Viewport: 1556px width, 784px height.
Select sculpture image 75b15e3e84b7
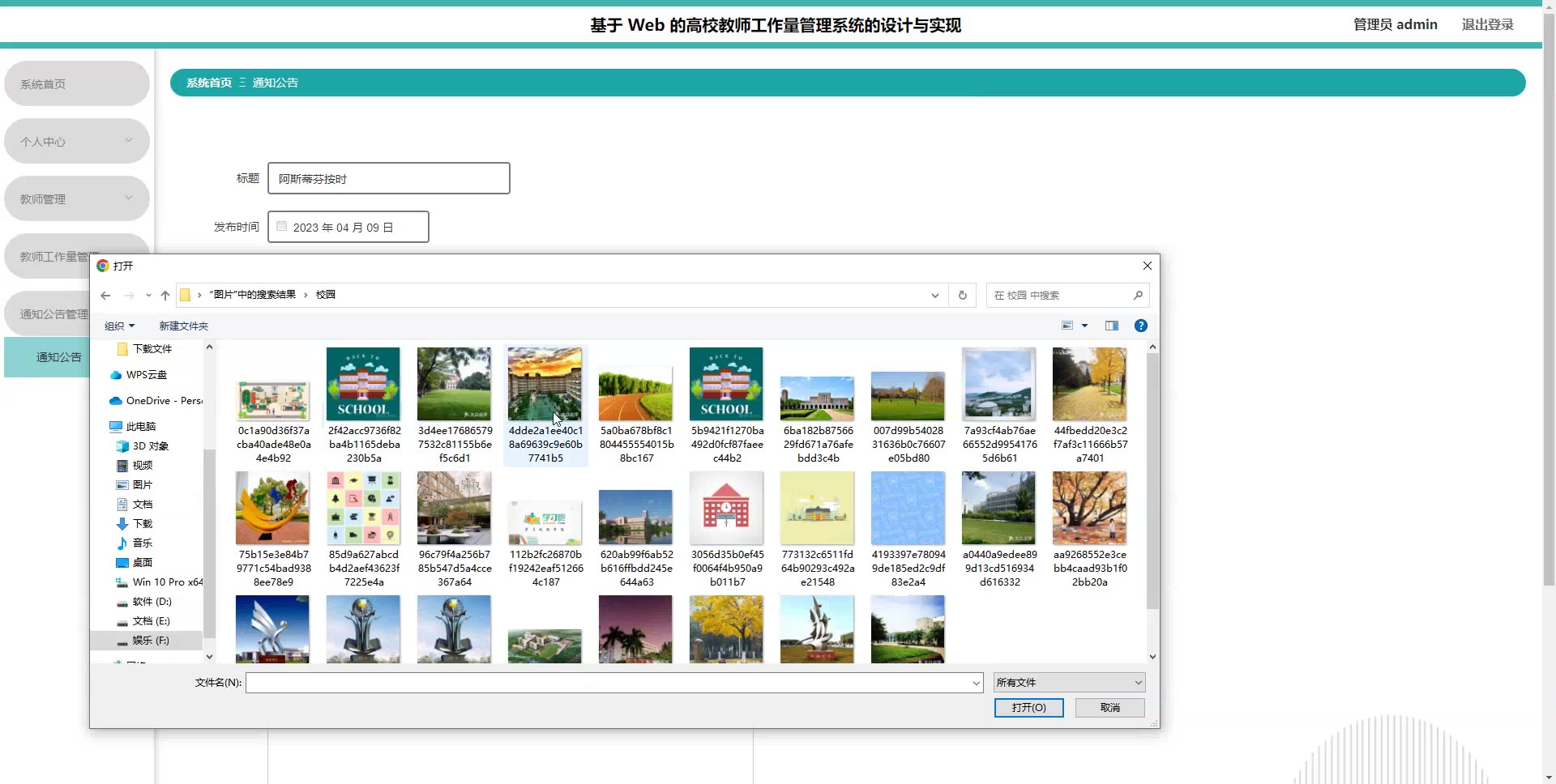[272, 508]
